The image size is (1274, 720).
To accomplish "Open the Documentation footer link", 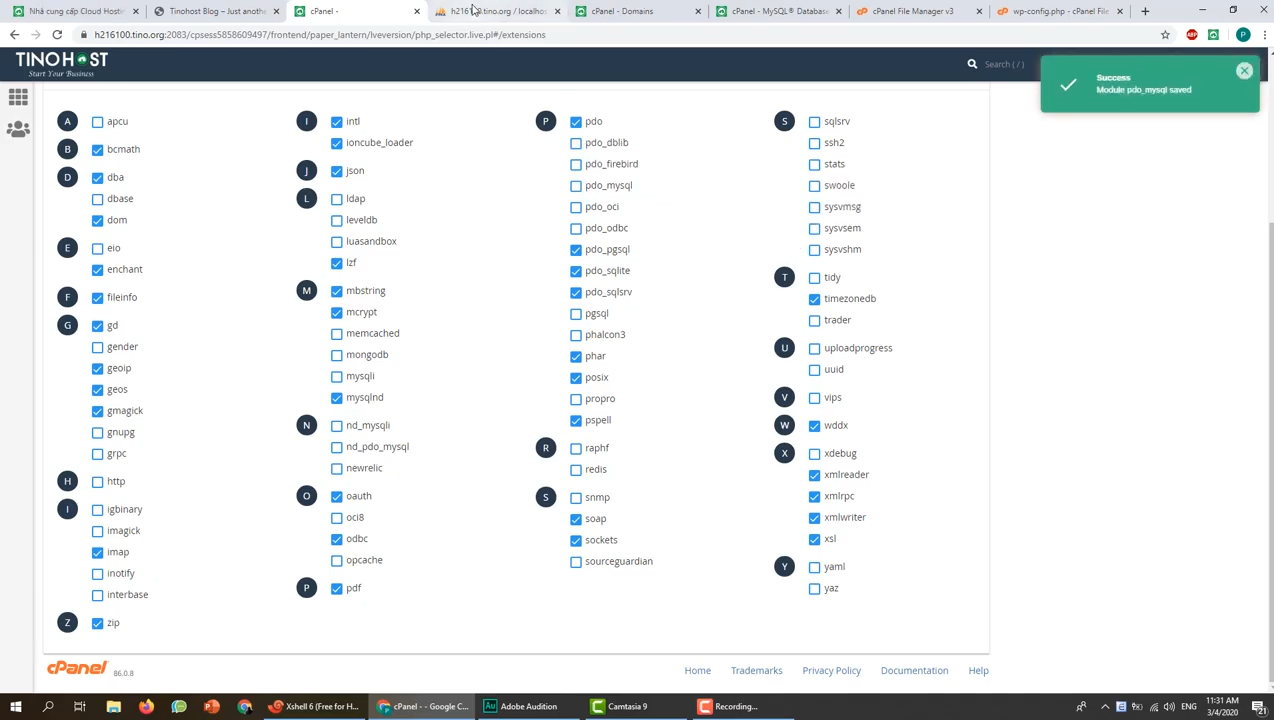I will tap(914, 671).
